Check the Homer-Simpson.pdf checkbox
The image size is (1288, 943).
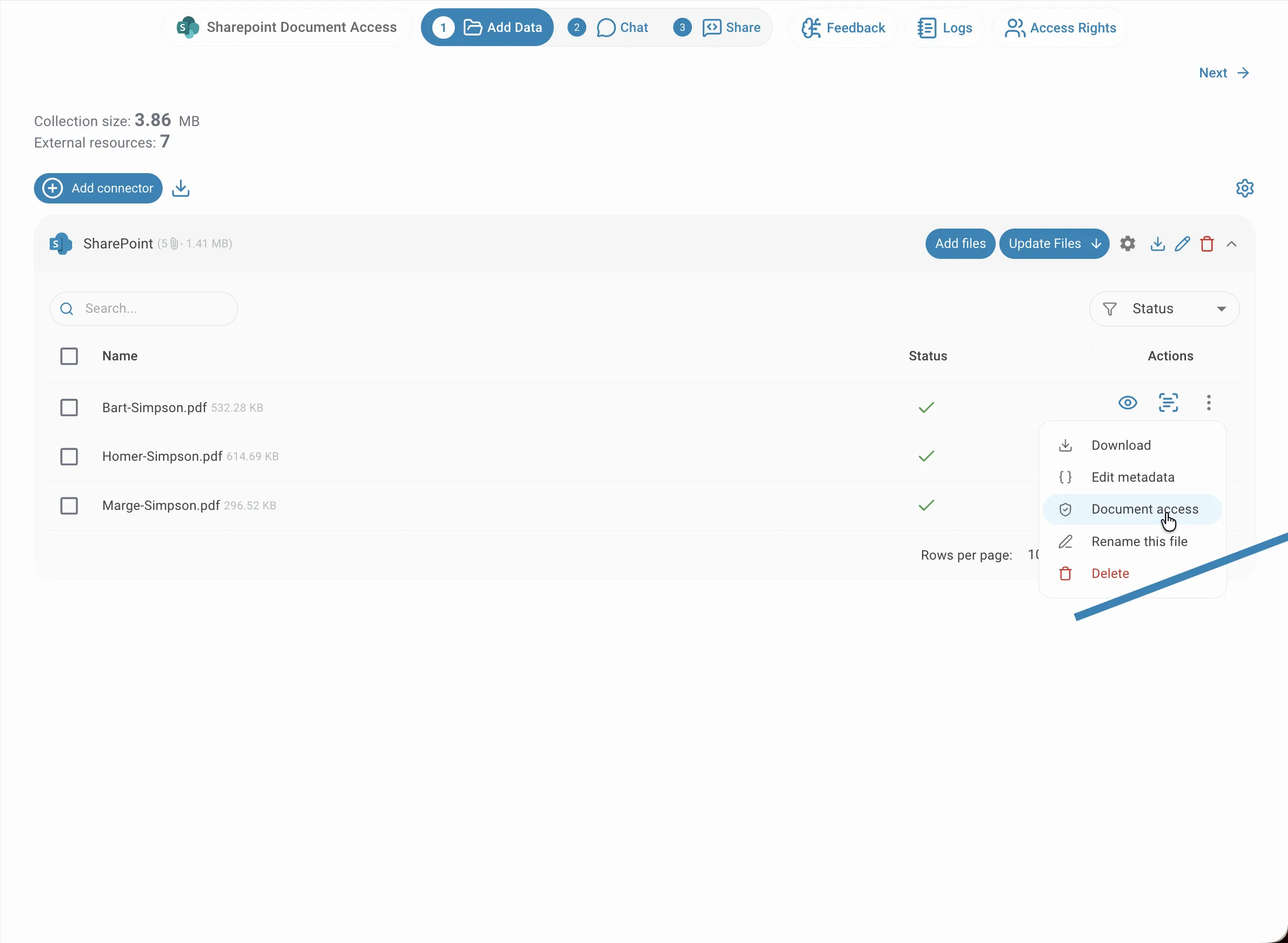pos(69,457)
